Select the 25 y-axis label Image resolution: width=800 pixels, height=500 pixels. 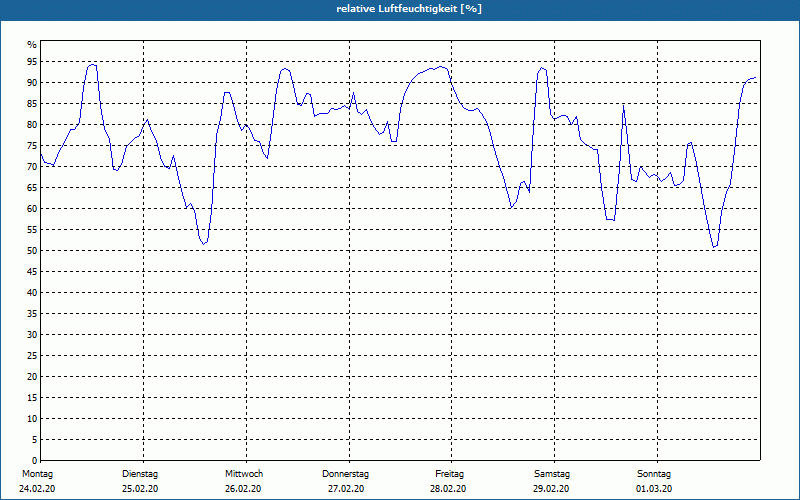[x=32, y=356]
